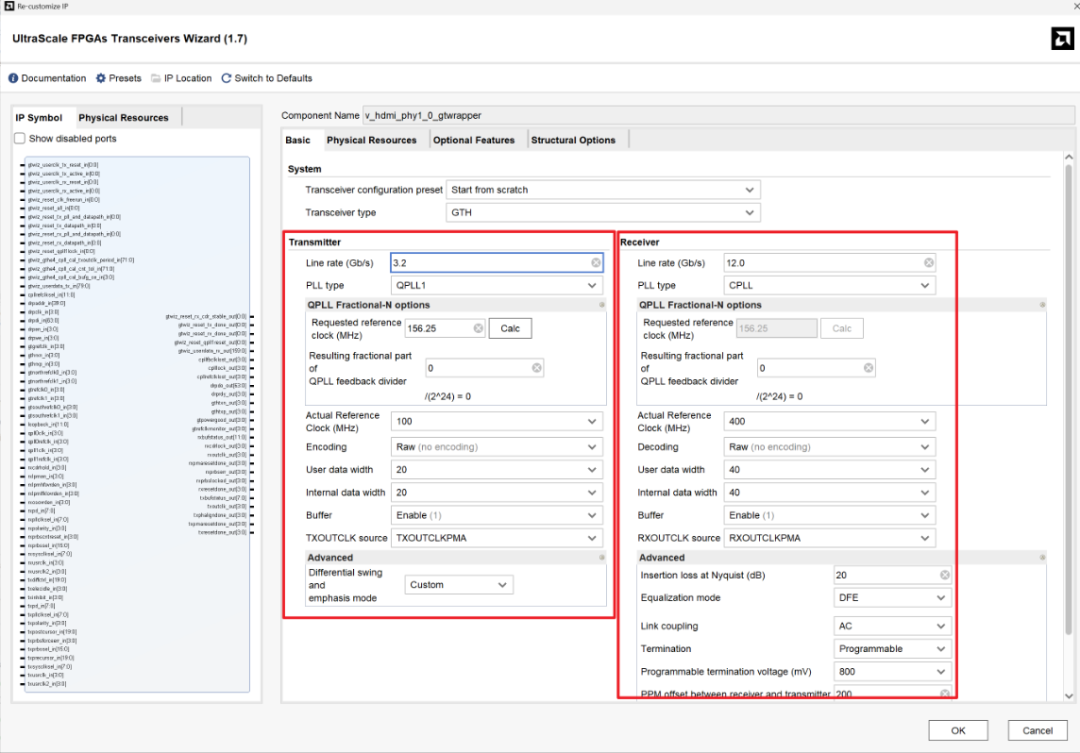Open the Structural Options tab
Image resolution: width=1080 pixels, height=753 pixels.
coord(573,140)
